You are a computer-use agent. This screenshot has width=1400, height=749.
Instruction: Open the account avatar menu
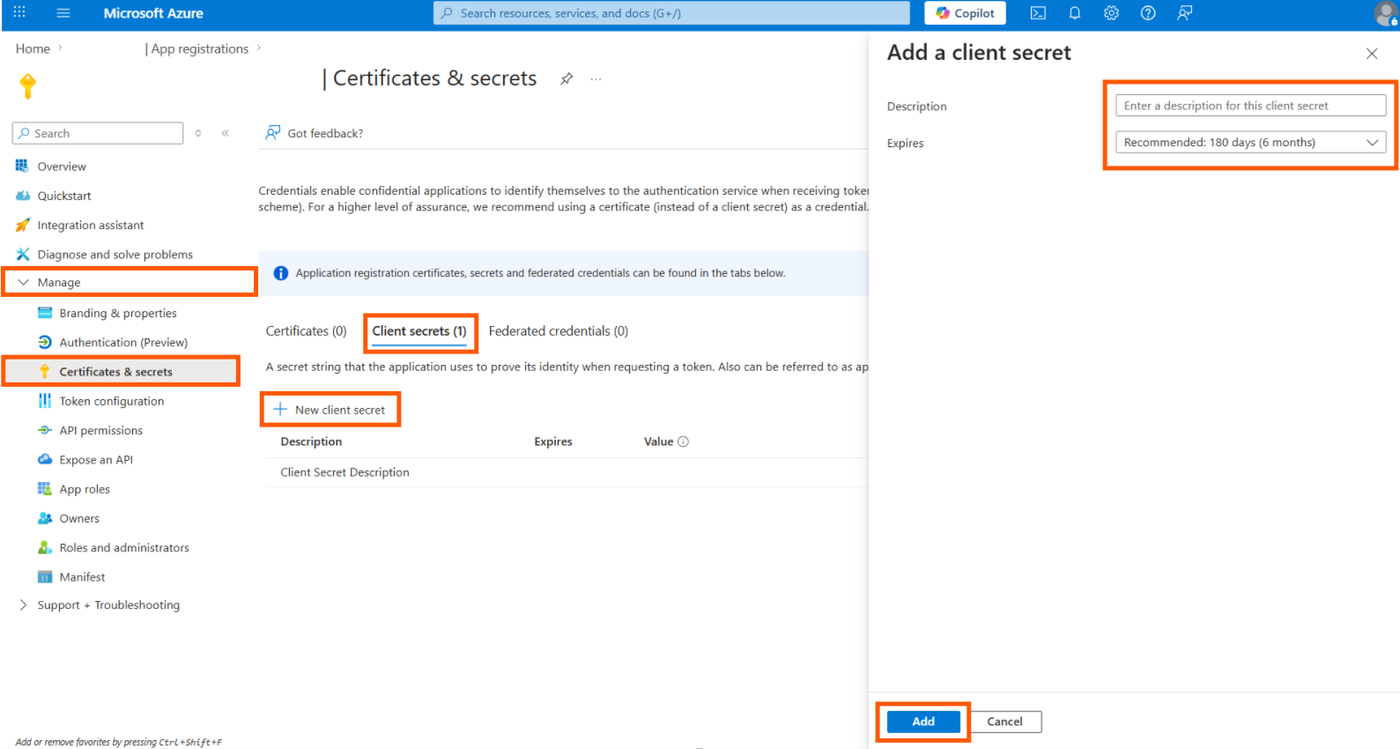1385,13
